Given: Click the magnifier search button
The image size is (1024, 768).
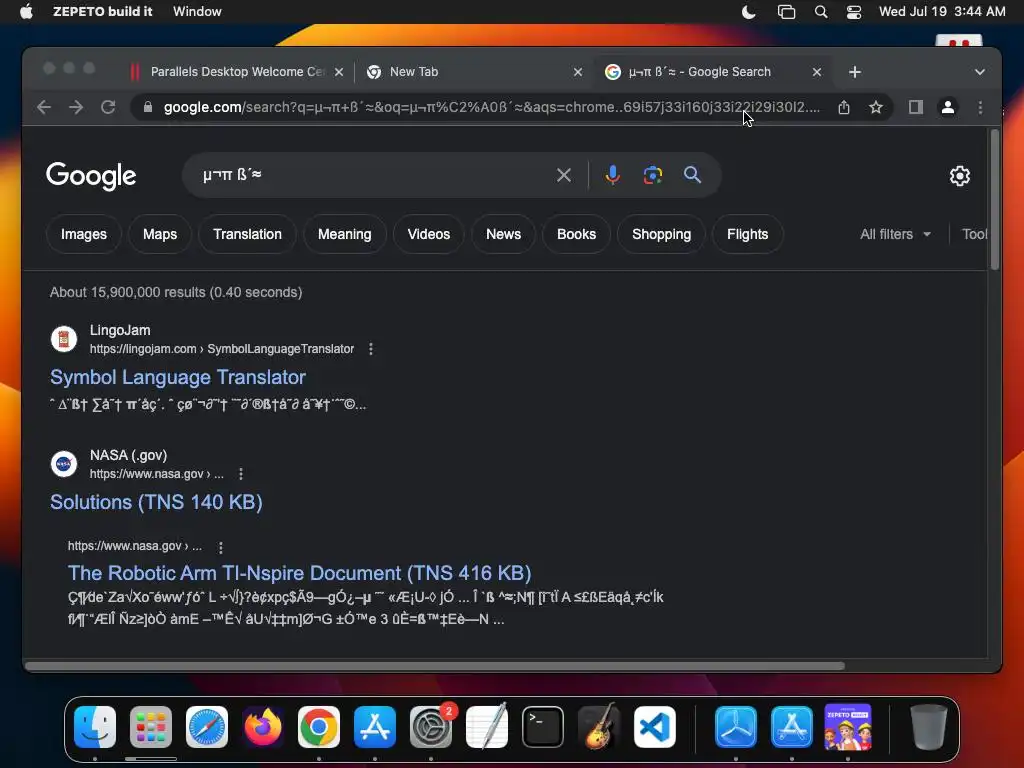Looking at the screenshot, I should (x=692, y=174).
